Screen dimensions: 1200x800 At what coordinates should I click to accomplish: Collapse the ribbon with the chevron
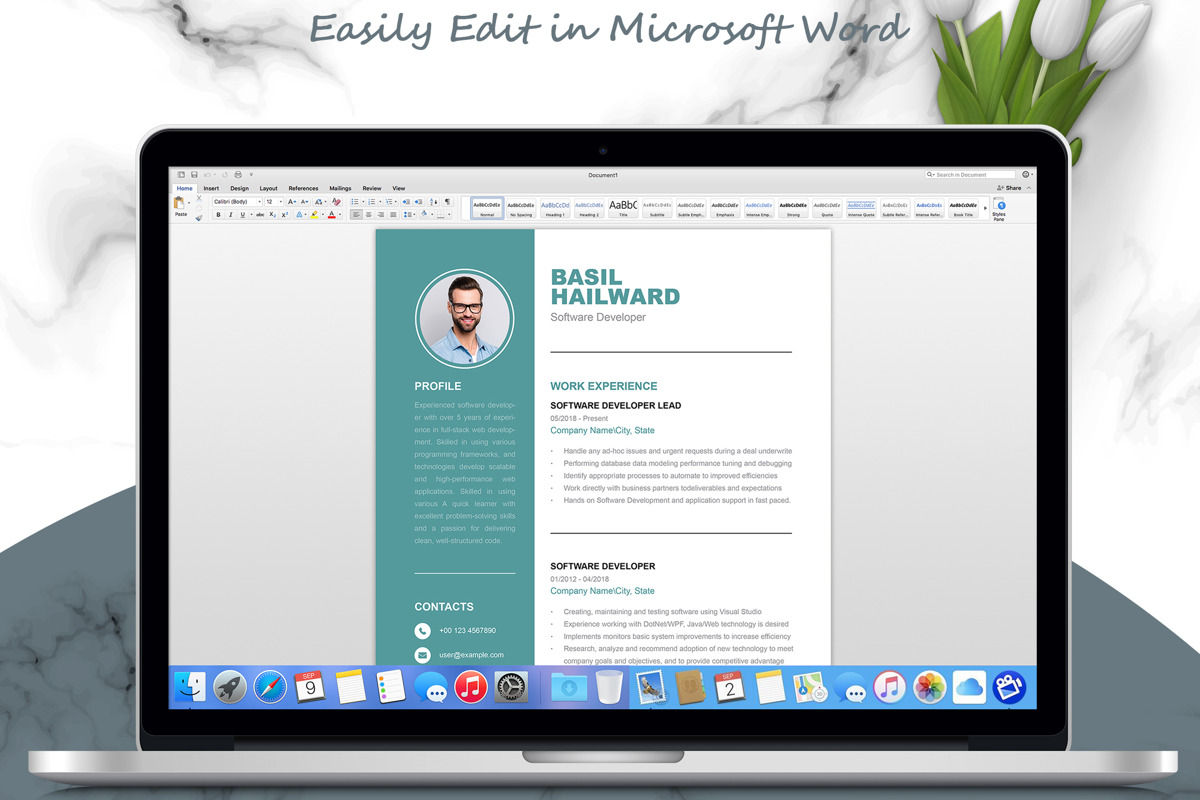point(1029,188)
